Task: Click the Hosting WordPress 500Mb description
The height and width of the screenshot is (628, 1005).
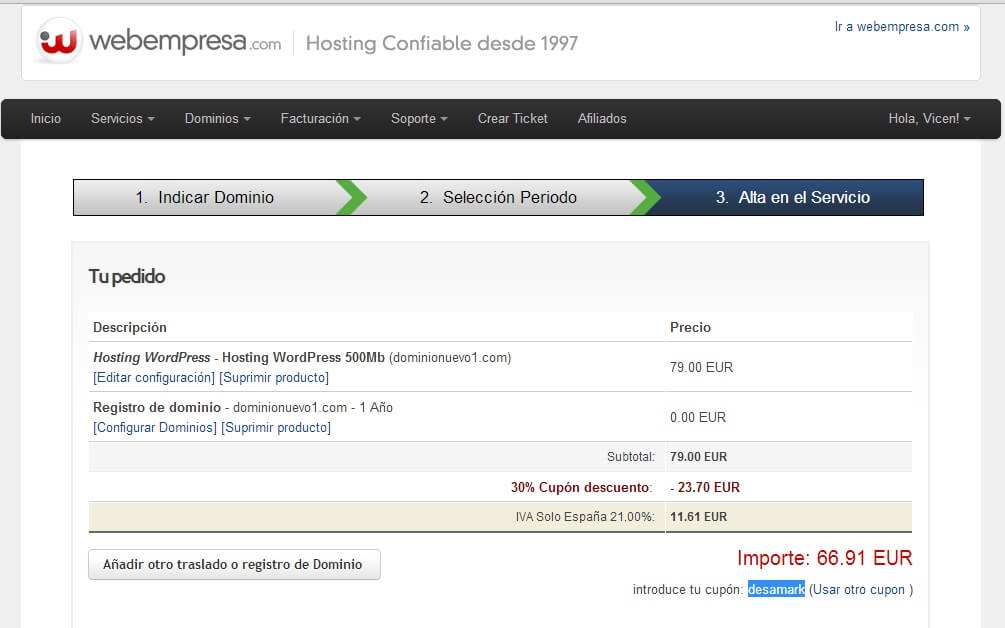Action: click(x=303, y=358)
